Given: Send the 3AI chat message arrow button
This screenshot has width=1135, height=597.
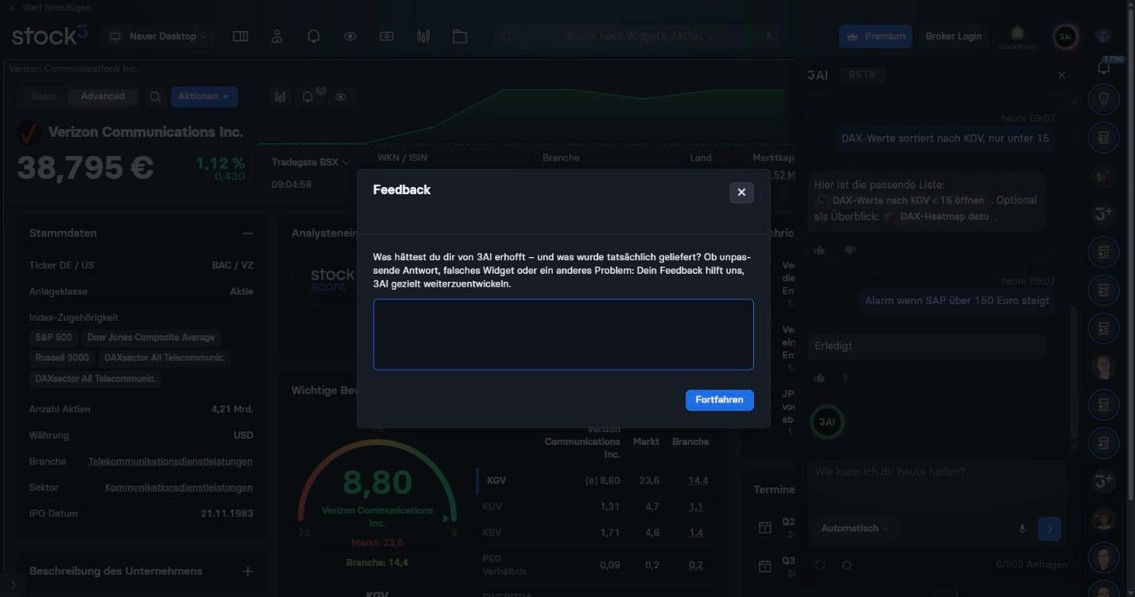Looking at the screenshot, I should click(1049, 529).
